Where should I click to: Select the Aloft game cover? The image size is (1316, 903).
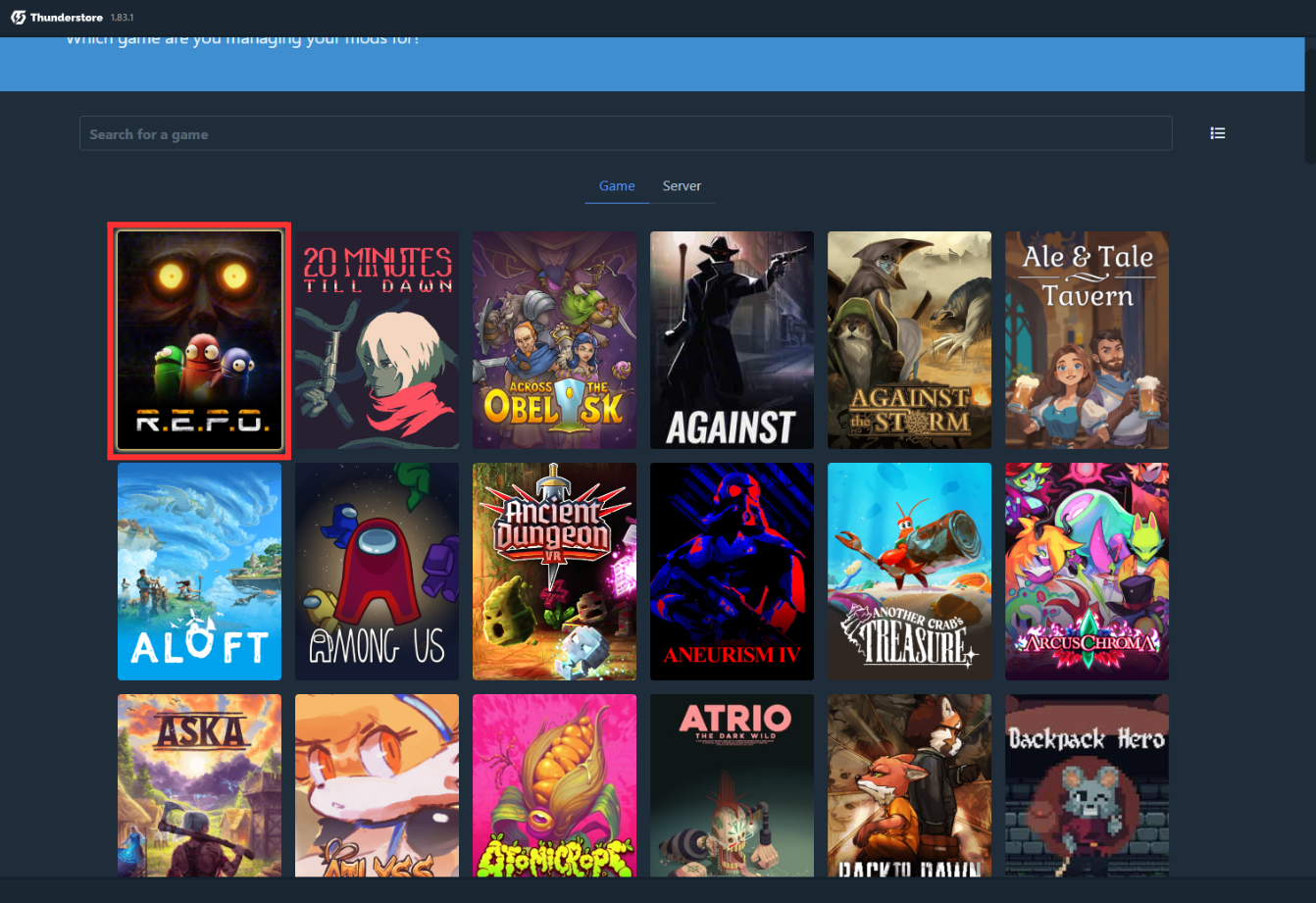pos(199,572)
